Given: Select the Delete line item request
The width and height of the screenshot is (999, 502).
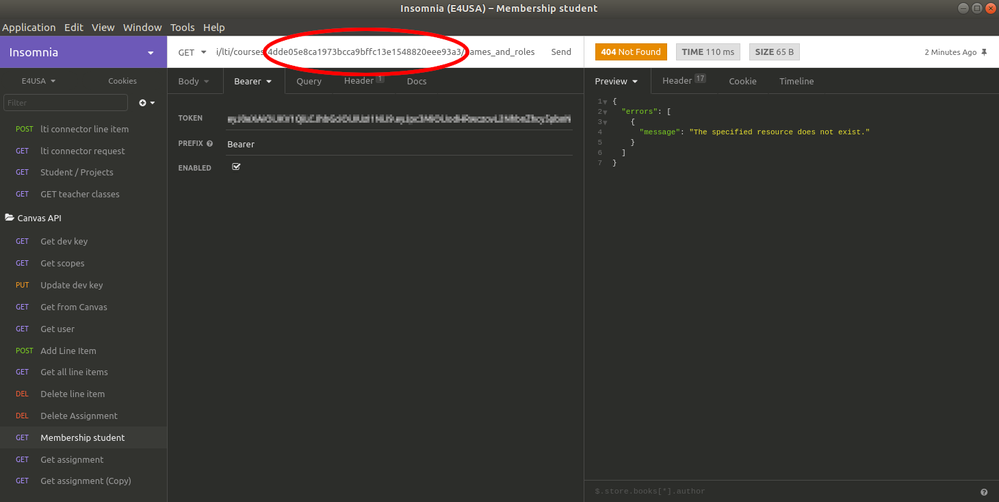Looking at the screenshot, I should 83,394.
